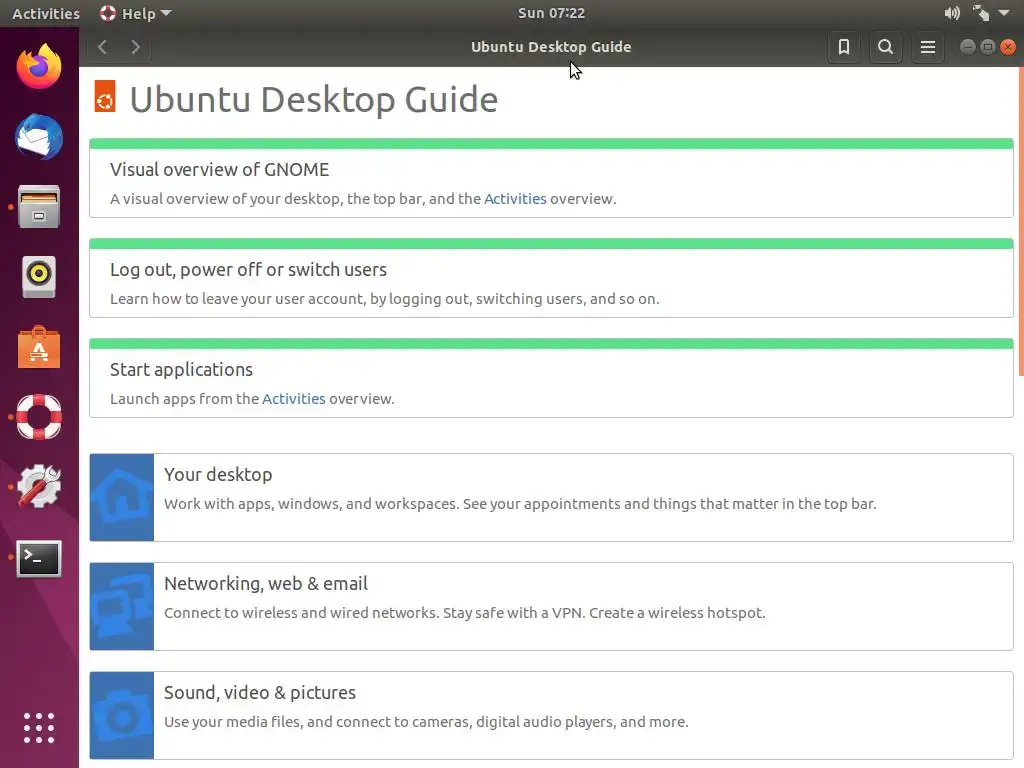Click the volume icon in the top bar
This screenshot has width=1024, height=768.
(x=952, y=13)
